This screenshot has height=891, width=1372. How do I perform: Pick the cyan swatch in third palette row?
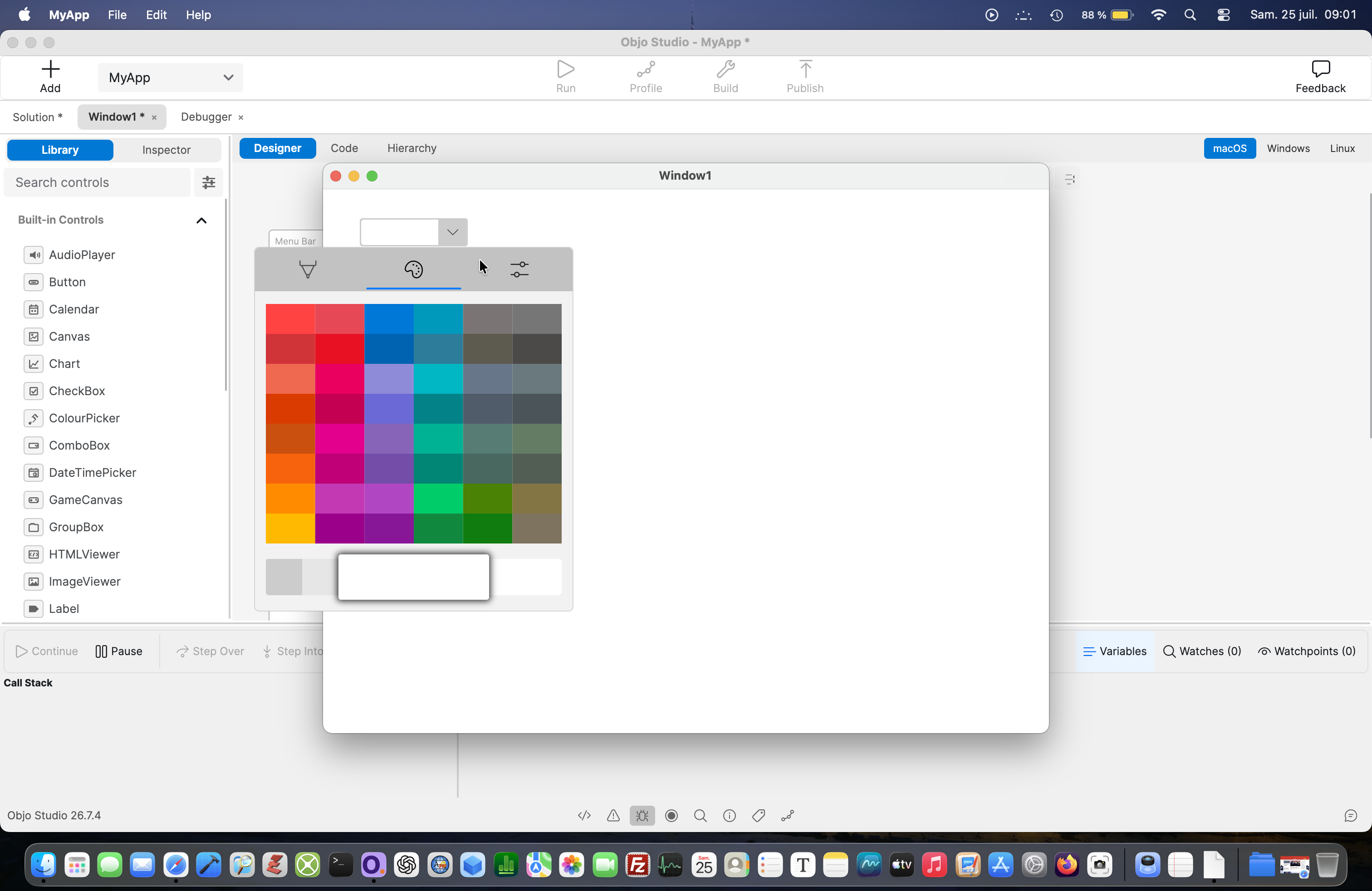(437, 379)
